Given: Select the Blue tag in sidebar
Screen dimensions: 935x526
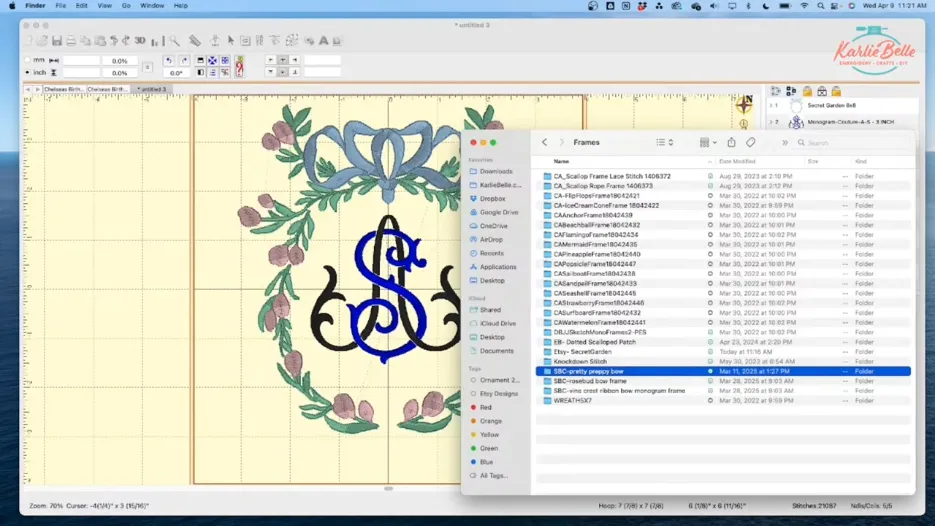Looking at the screenshot, I should tap(487, 462).
